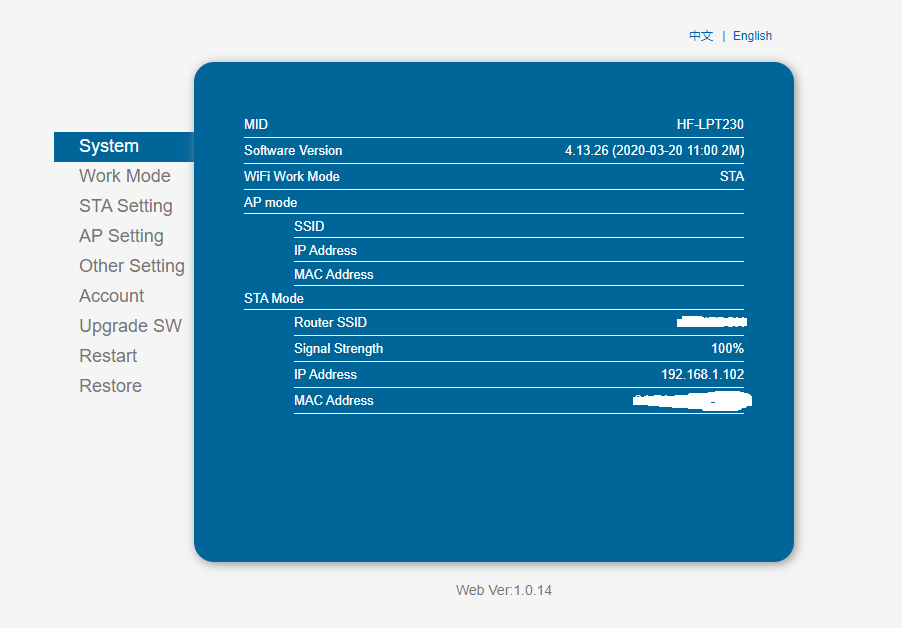The height and width of the screenshot is (628, 902).
Task: Switch the language to 中文
Action: point(701,36)
